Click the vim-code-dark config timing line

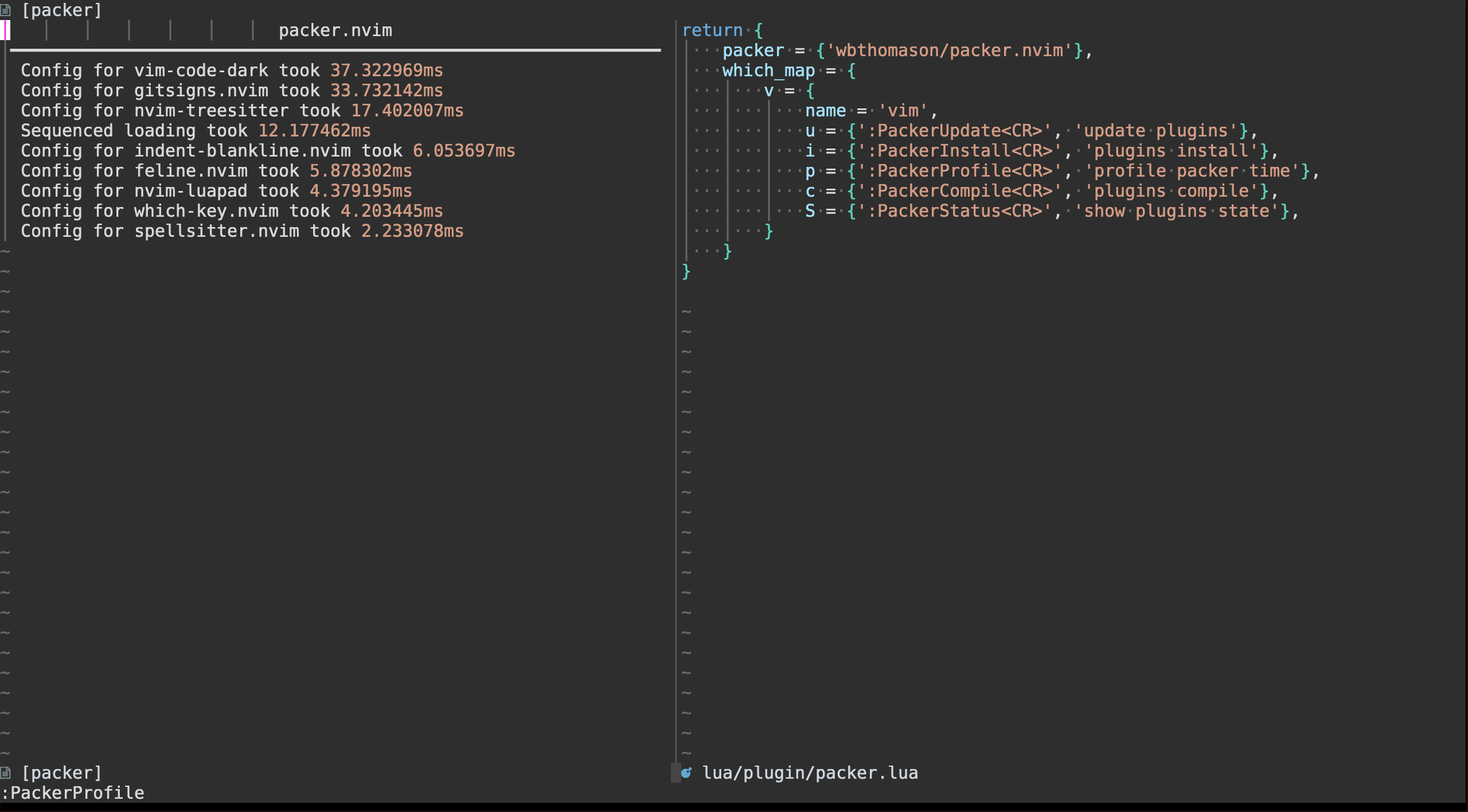point(232,71)
